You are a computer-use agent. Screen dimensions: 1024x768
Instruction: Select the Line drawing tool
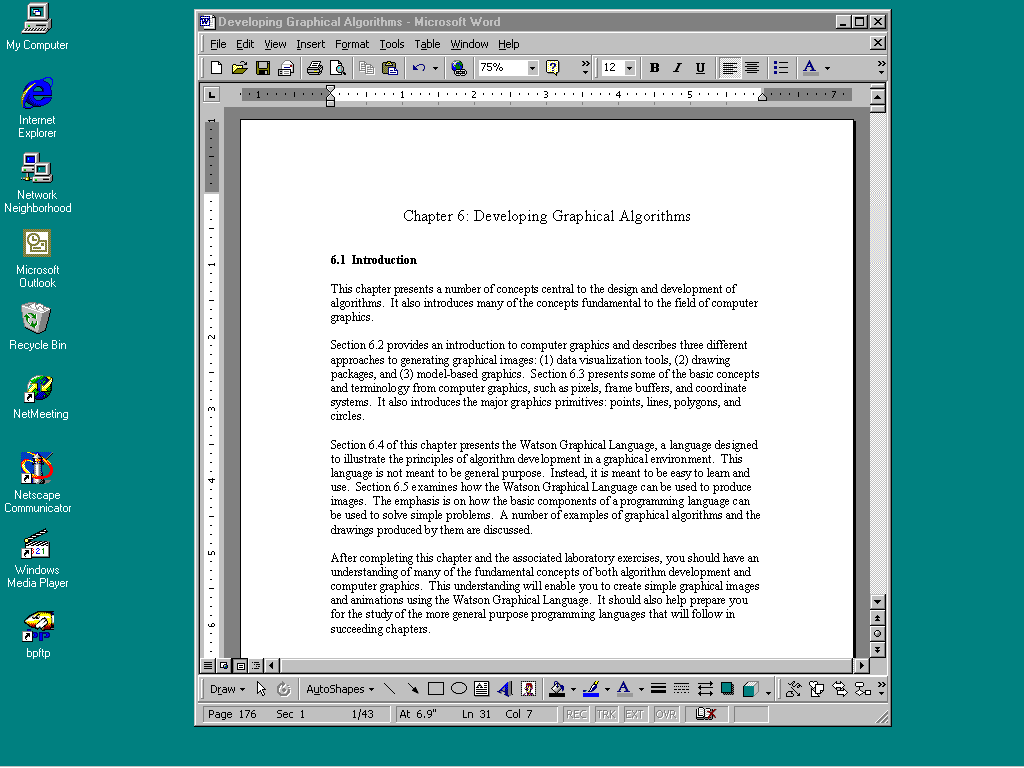390,689
